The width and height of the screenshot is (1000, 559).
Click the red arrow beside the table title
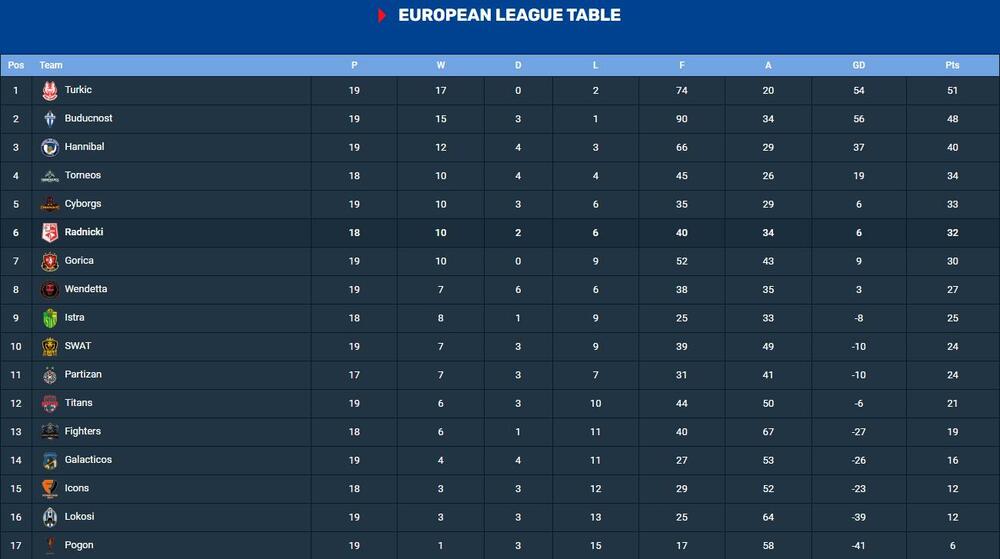pos(382,16)
